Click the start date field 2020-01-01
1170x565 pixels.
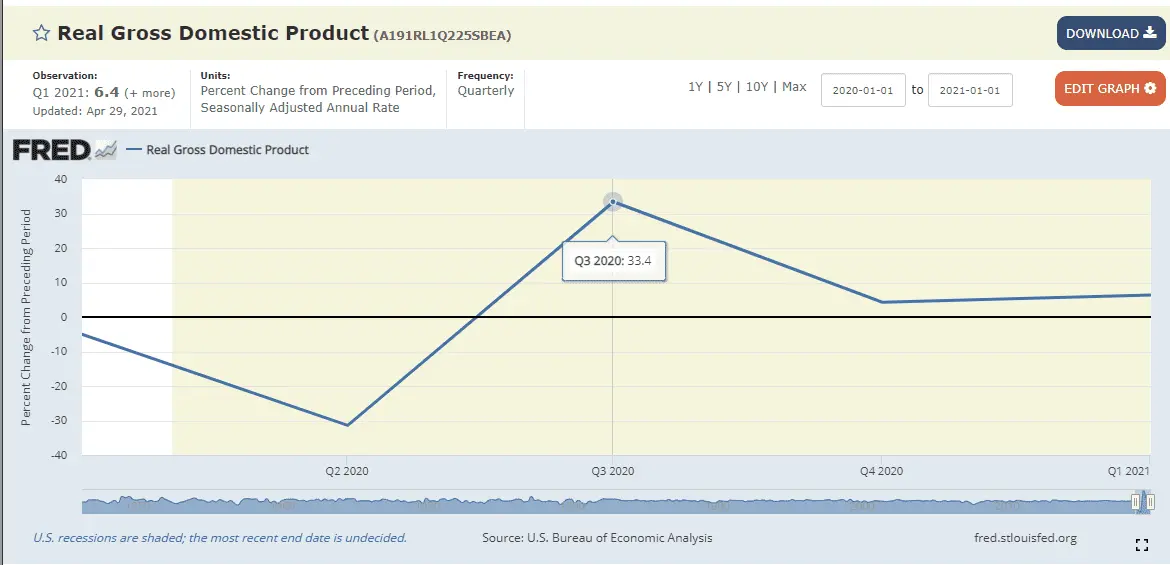click(x=863, y=90)
